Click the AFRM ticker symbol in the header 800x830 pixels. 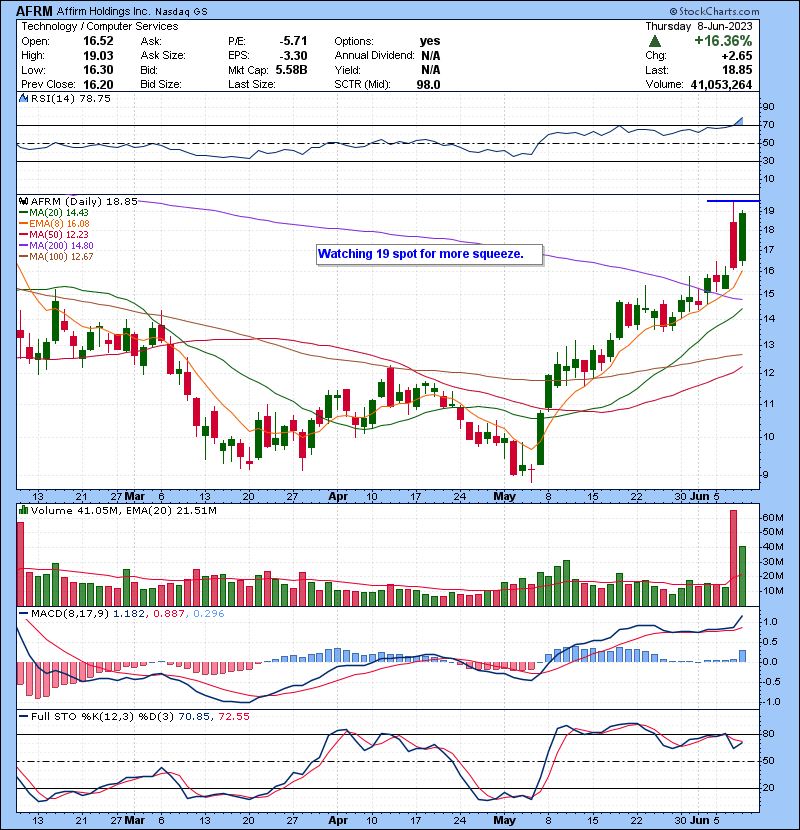(x=34, y=11)
